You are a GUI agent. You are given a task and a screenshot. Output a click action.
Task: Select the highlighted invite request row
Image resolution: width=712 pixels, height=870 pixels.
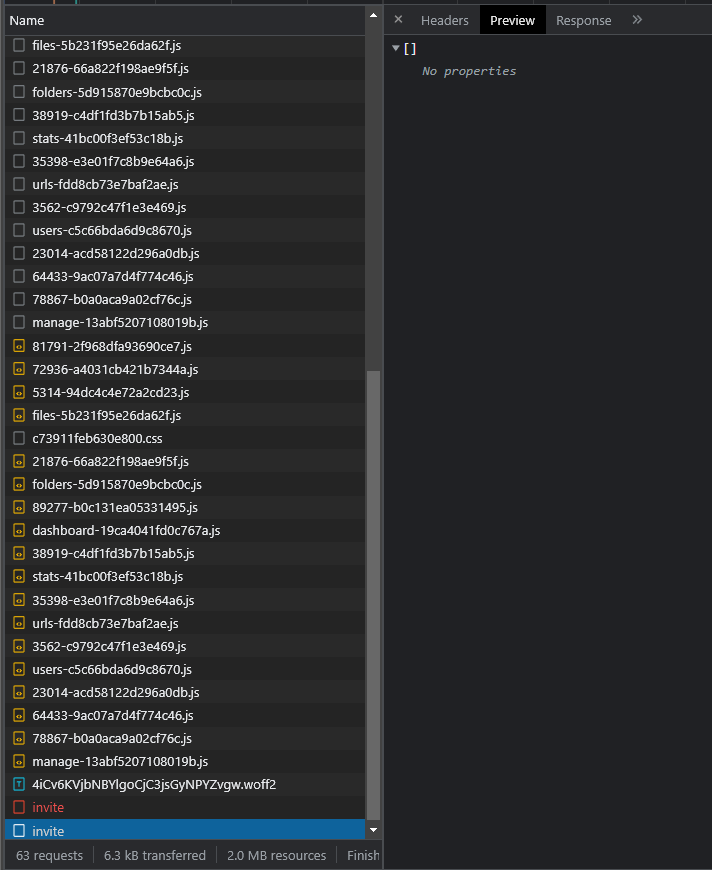(185, 831)
